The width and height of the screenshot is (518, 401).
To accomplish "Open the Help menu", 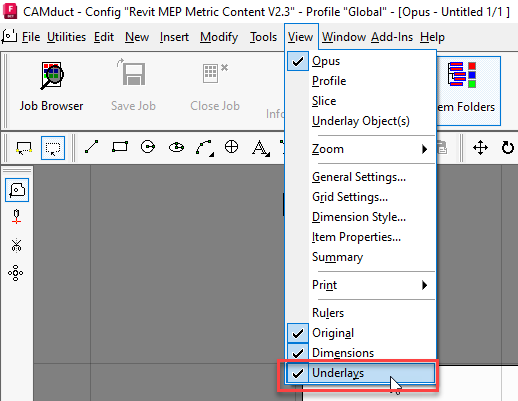I will click(x=432, y=37).
